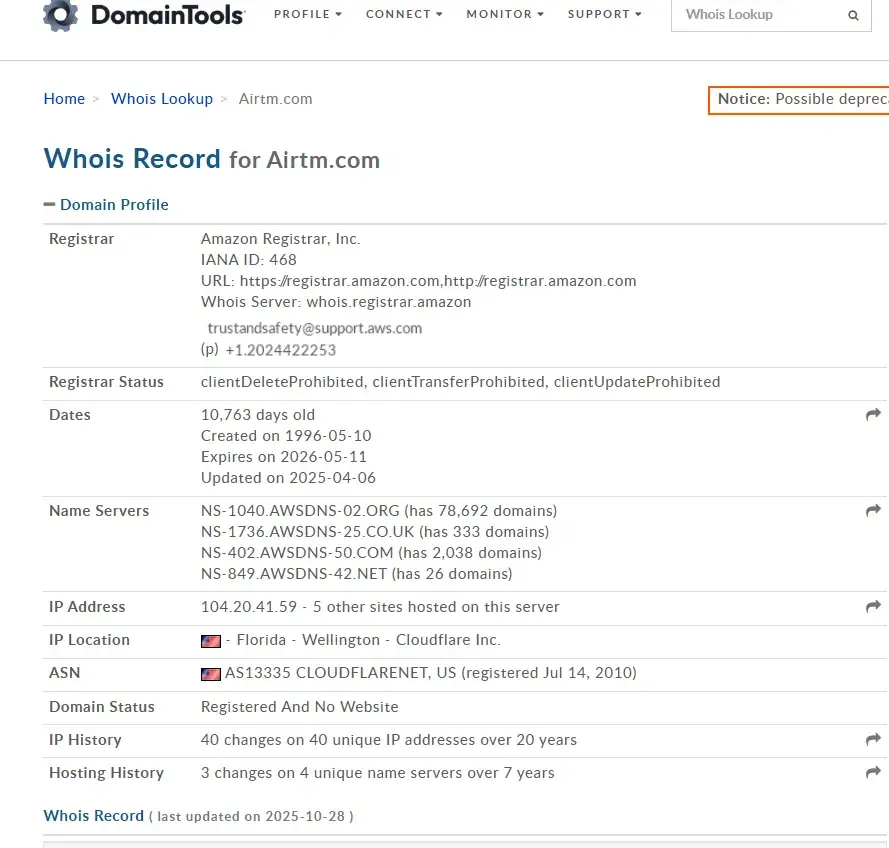Click the DomainTools wordmark

click(x=168, y=15)
